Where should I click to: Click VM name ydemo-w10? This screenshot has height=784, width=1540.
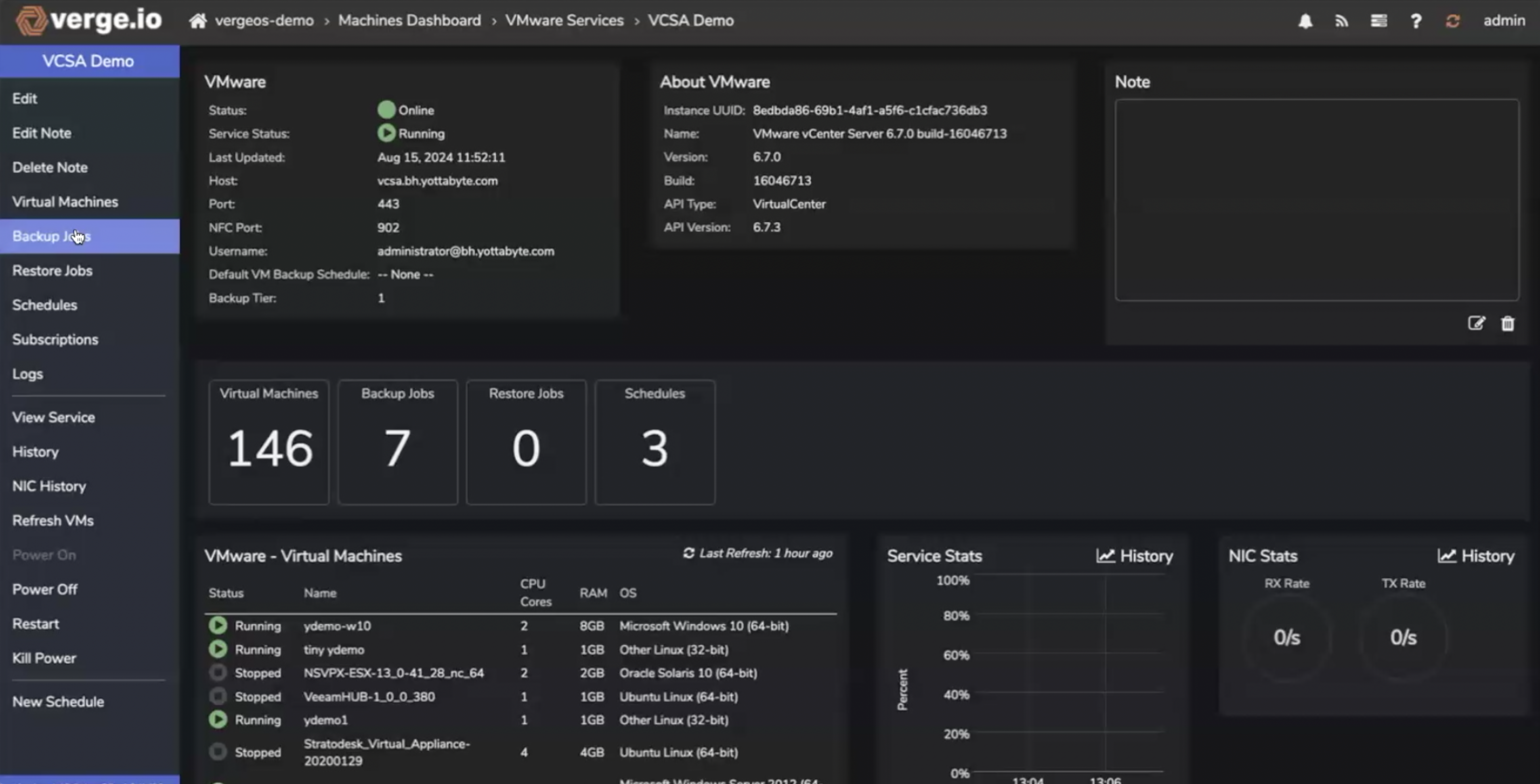point(337,626)
